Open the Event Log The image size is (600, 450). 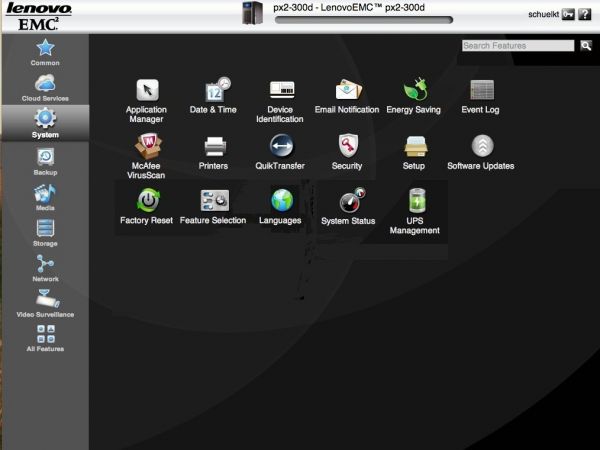[x=481, y=97]
